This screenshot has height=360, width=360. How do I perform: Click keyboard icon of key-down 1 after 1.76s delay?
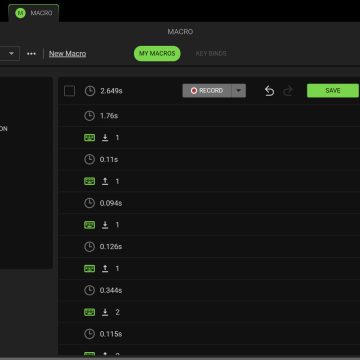pos(89,138)
